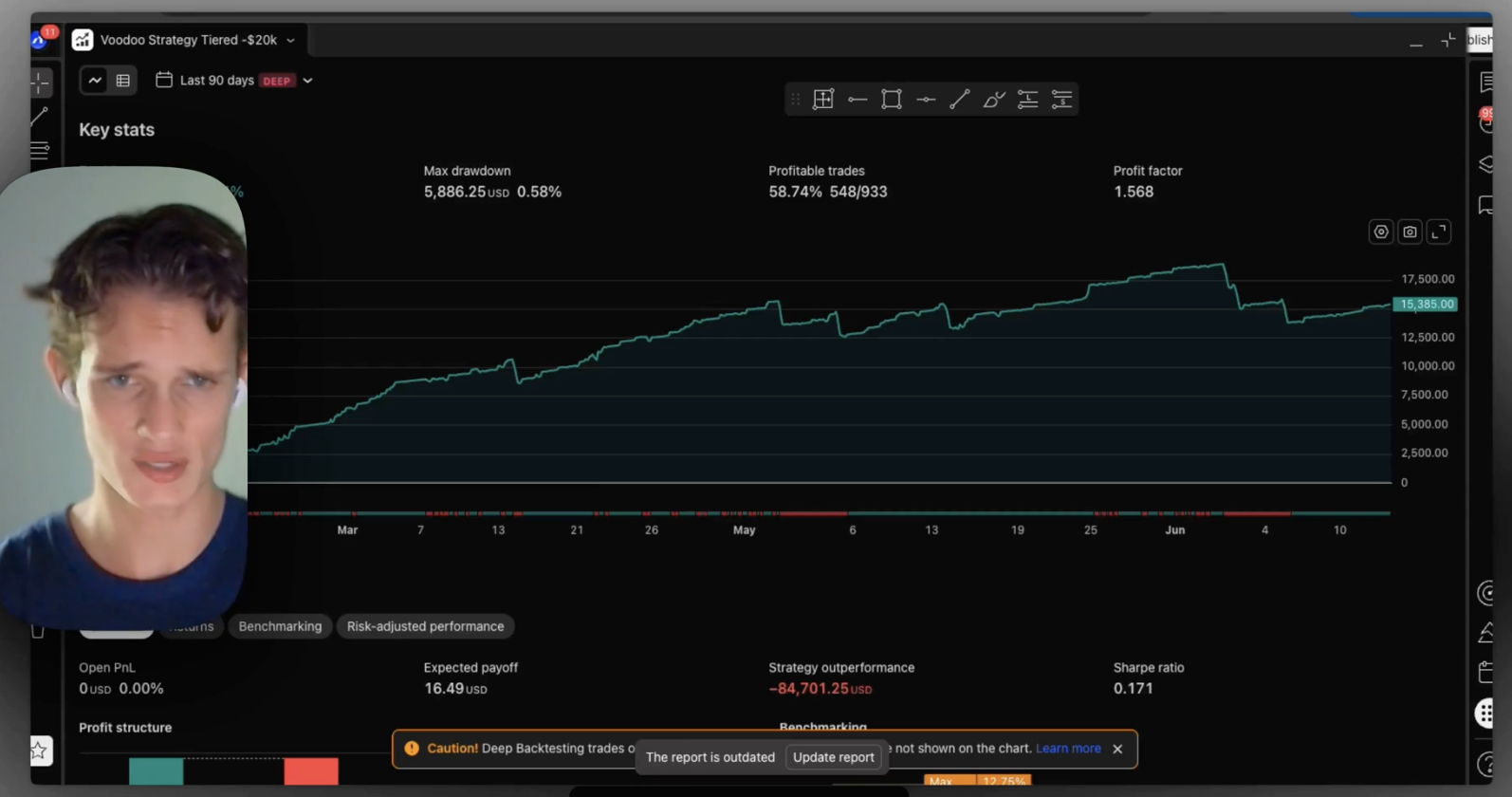Open Voodoo Strategy Tiered -$20k dropdown

(x=290, y=40)
